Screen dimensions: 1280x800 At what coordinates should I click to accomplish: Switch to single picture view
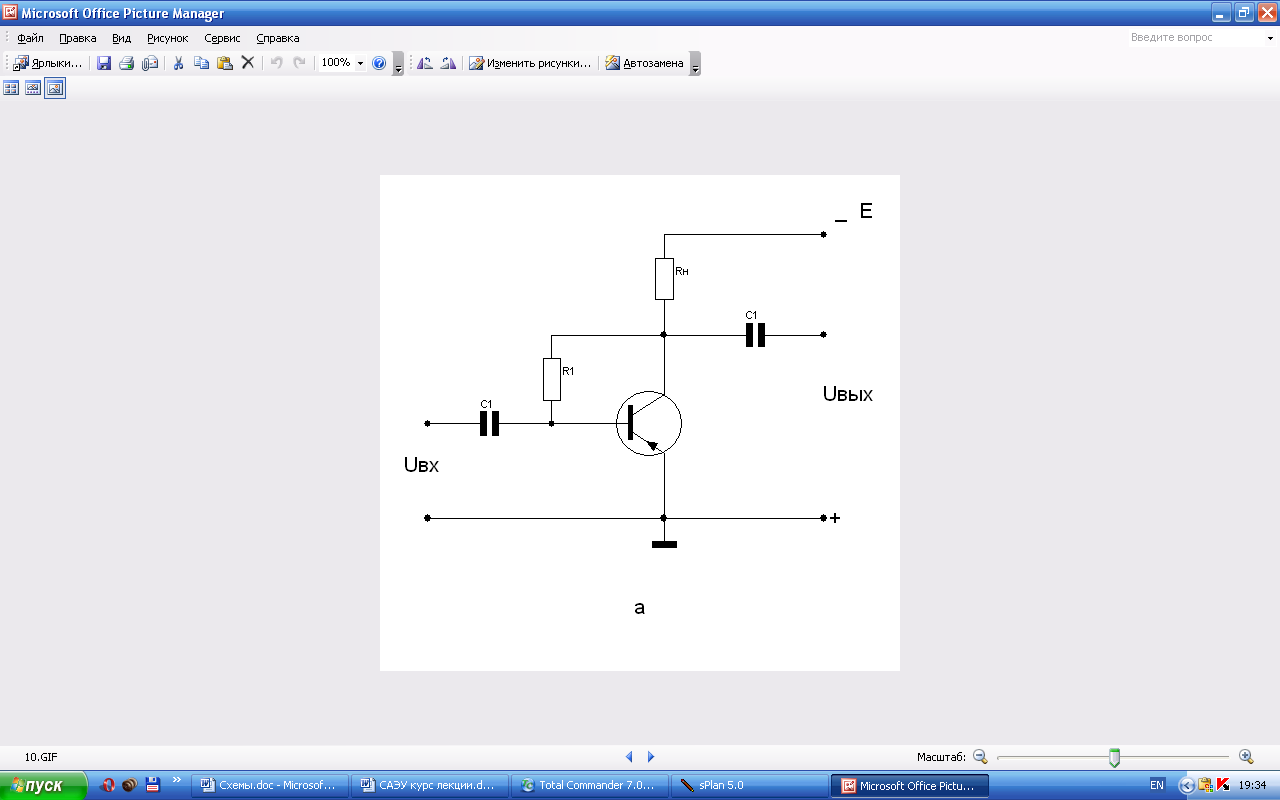55,88
